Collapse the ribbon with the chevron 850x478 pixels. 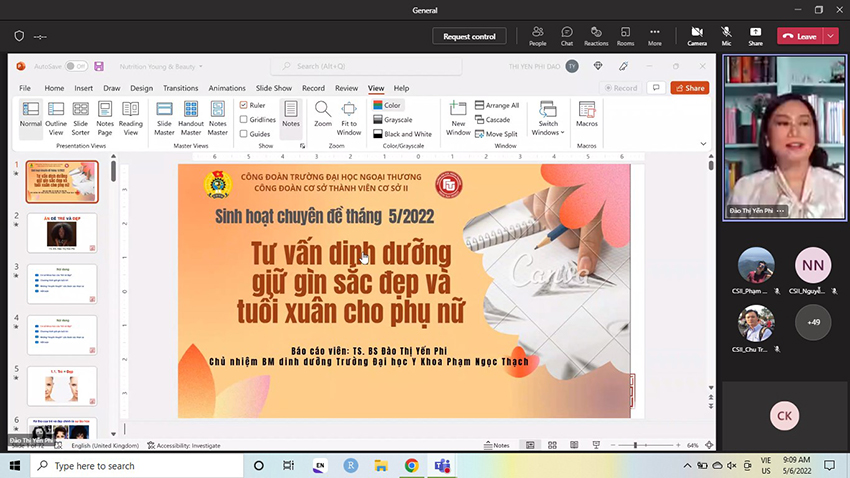point(703,144)
